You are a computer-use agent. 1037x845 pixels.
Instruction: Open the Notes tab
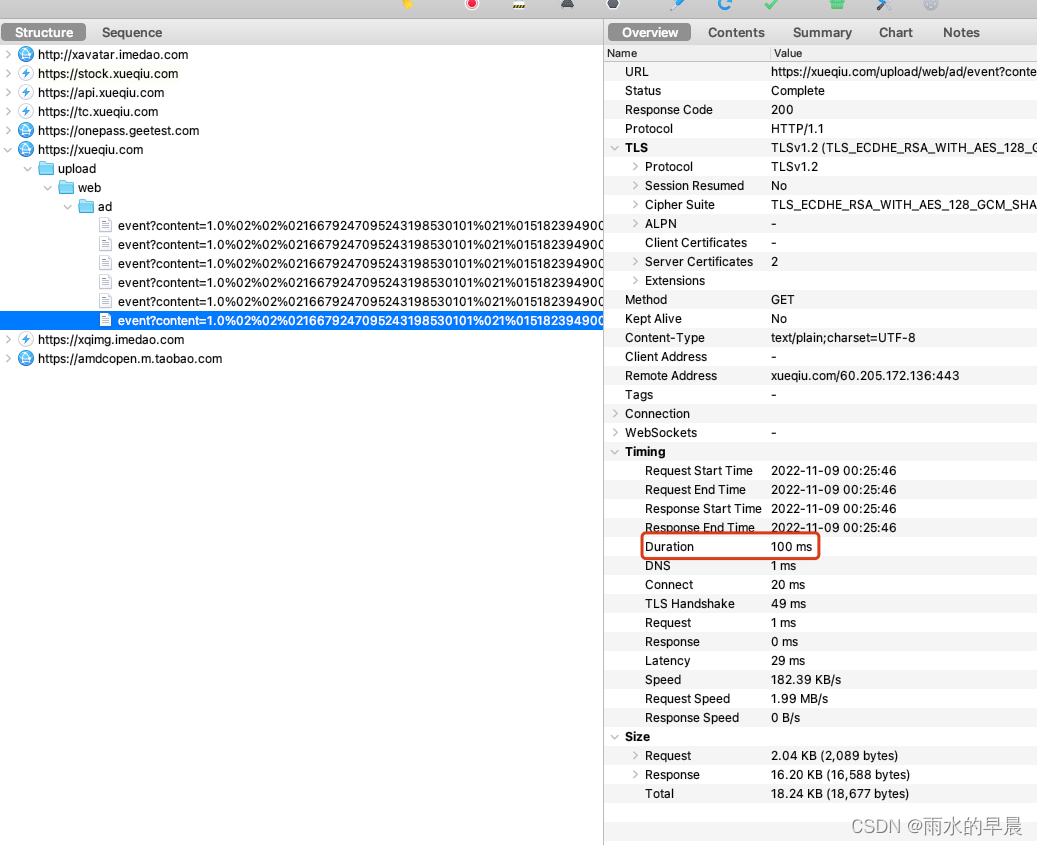(961, 32)
